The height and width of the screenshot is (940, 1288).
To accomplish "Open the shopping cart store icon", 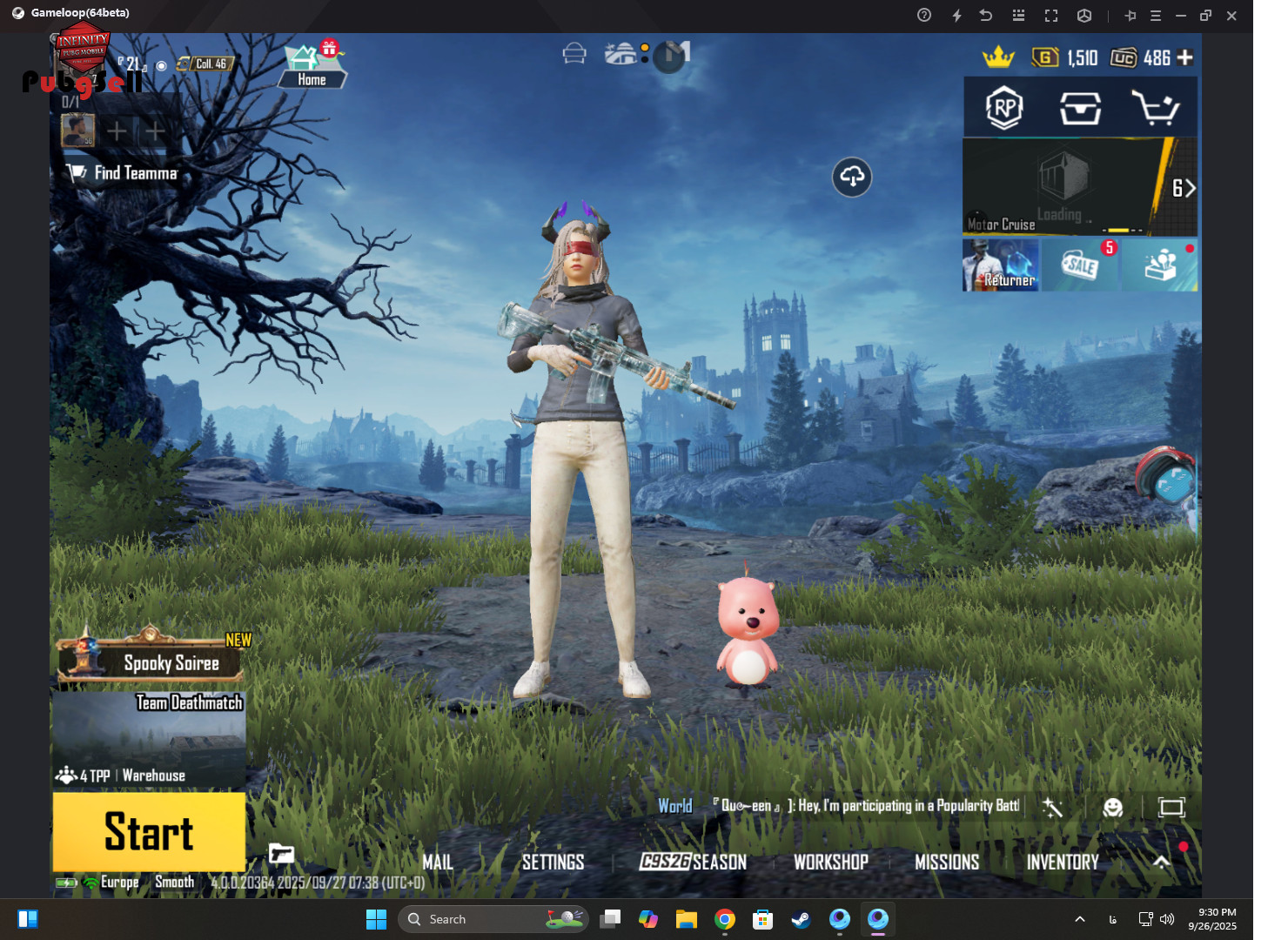I will point(1155,108).
